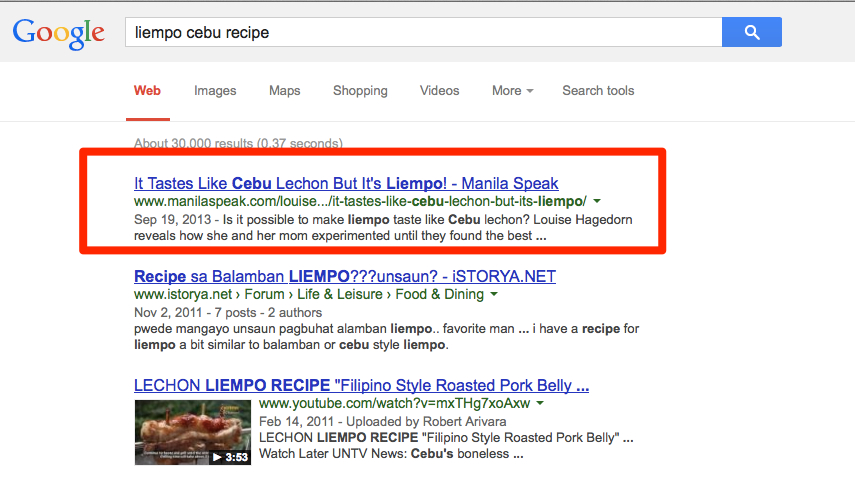Switch to the Maps tab
The image size is (855, 480).
pos(285,90)
